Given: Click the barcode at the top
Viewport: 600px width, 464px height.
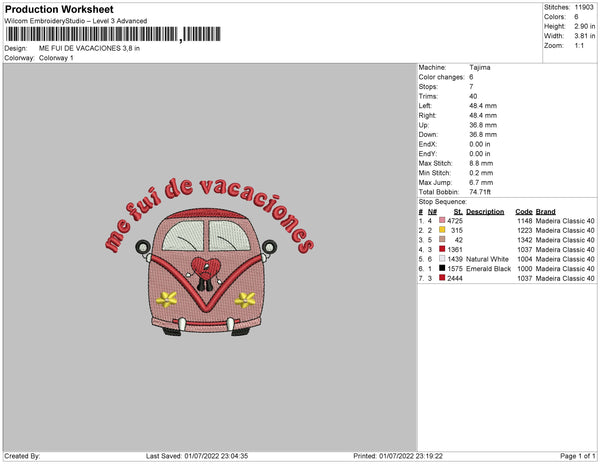Looking at the screenshot, I should (113, 34).
